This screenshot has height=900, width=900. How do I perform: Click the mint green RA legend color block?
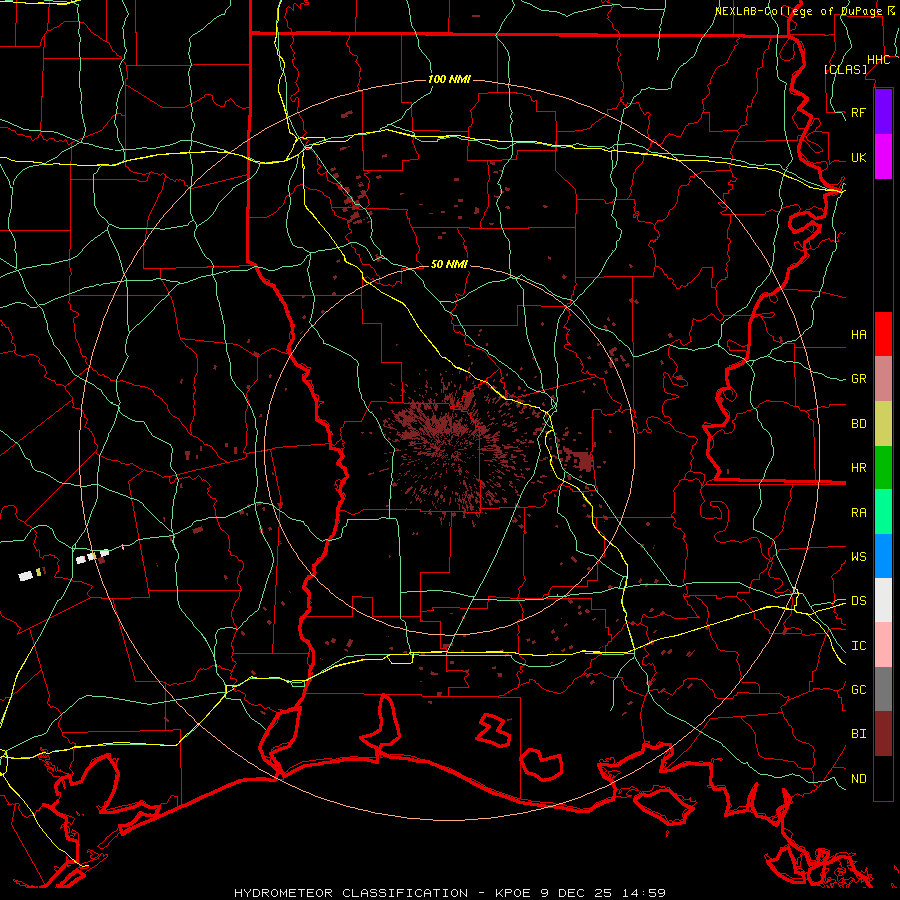click(883, 512)
